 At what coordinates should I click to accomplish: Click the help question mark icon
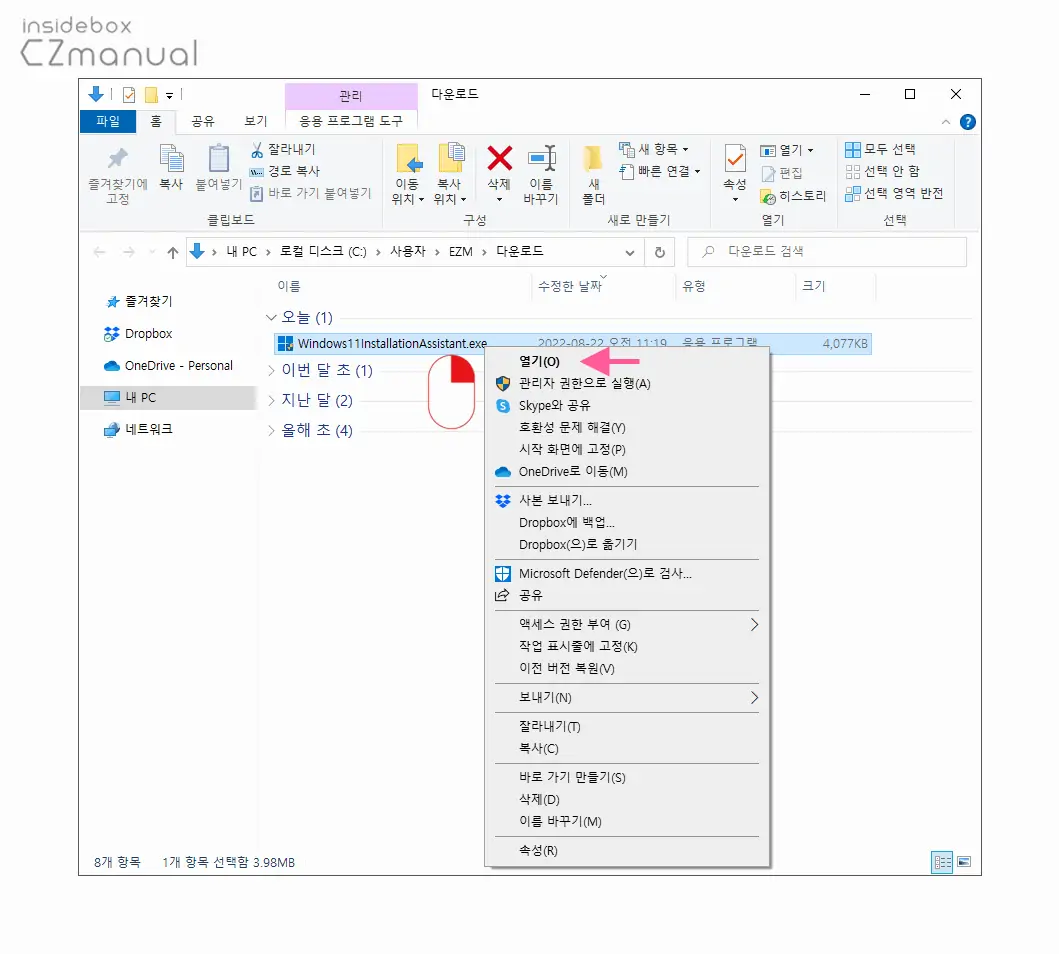pyautogui.click(x=967, y=122)
